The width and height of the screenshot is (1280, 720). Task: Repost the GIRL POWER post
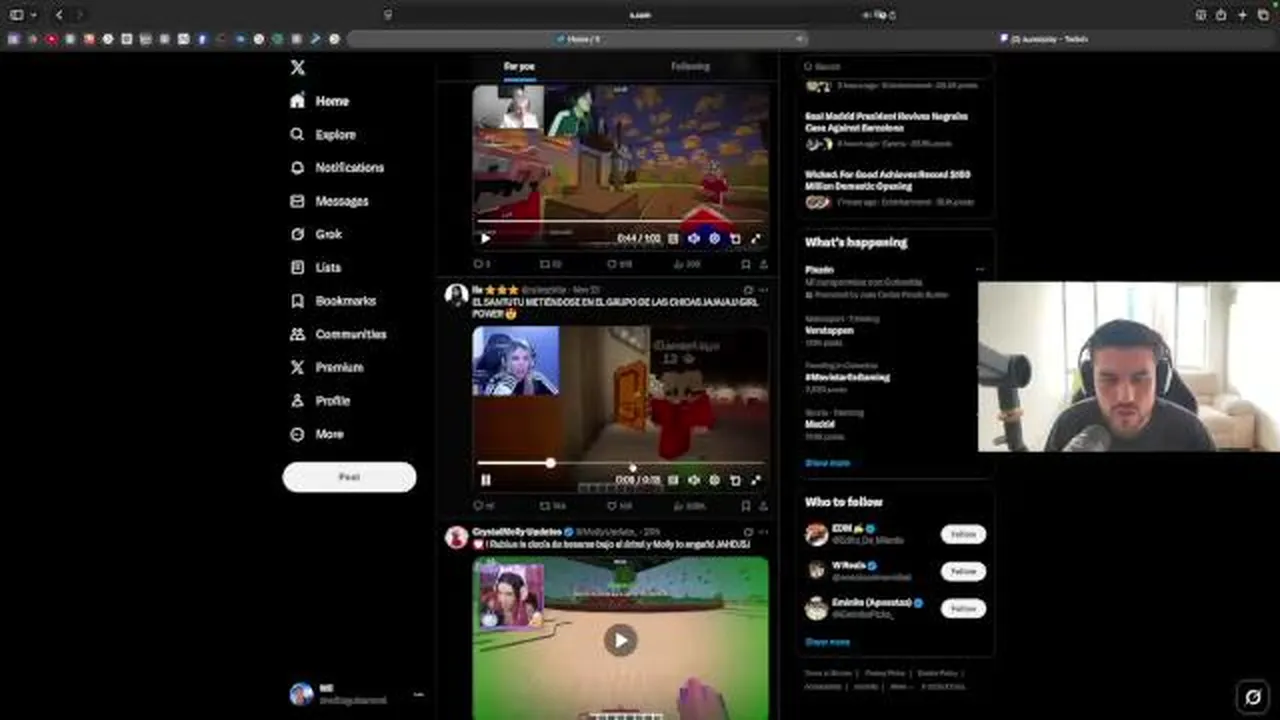[x=552, y=506]
